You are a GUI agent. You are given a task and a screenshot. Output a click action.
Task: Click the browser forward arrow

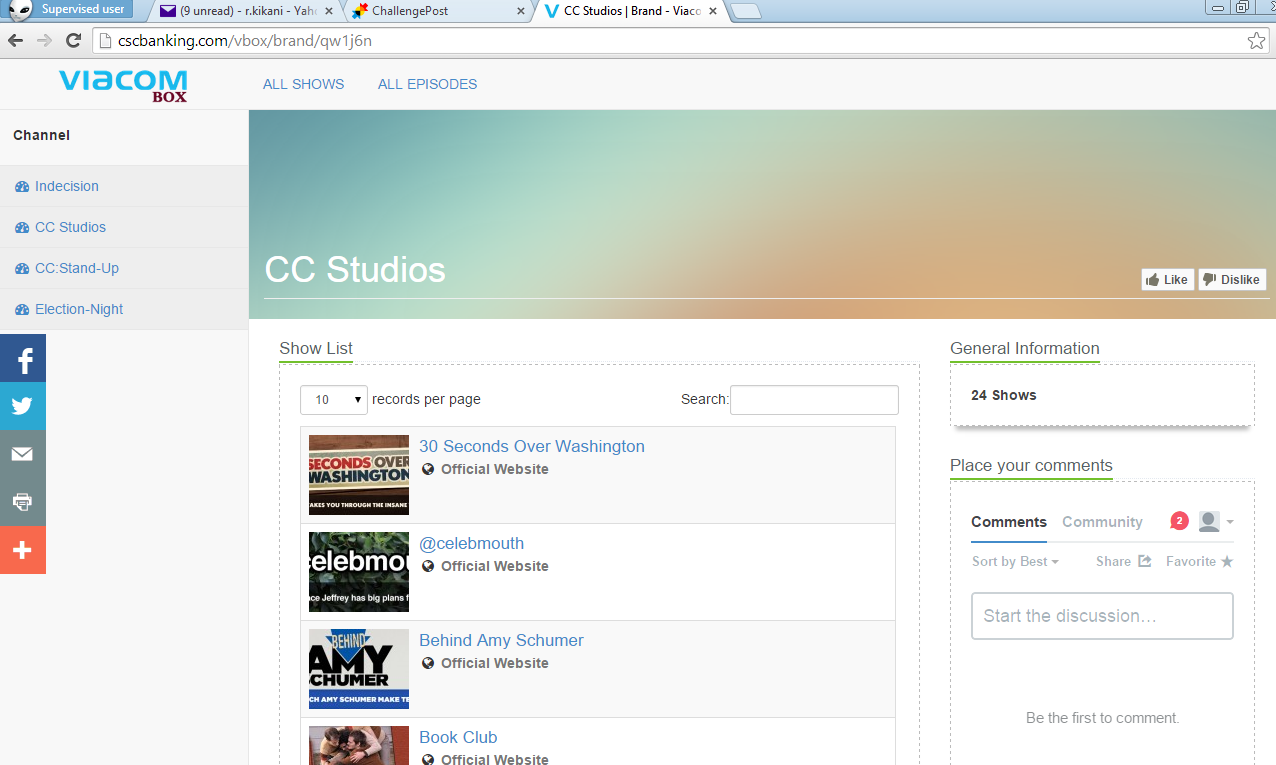click(x=44, y=41)
